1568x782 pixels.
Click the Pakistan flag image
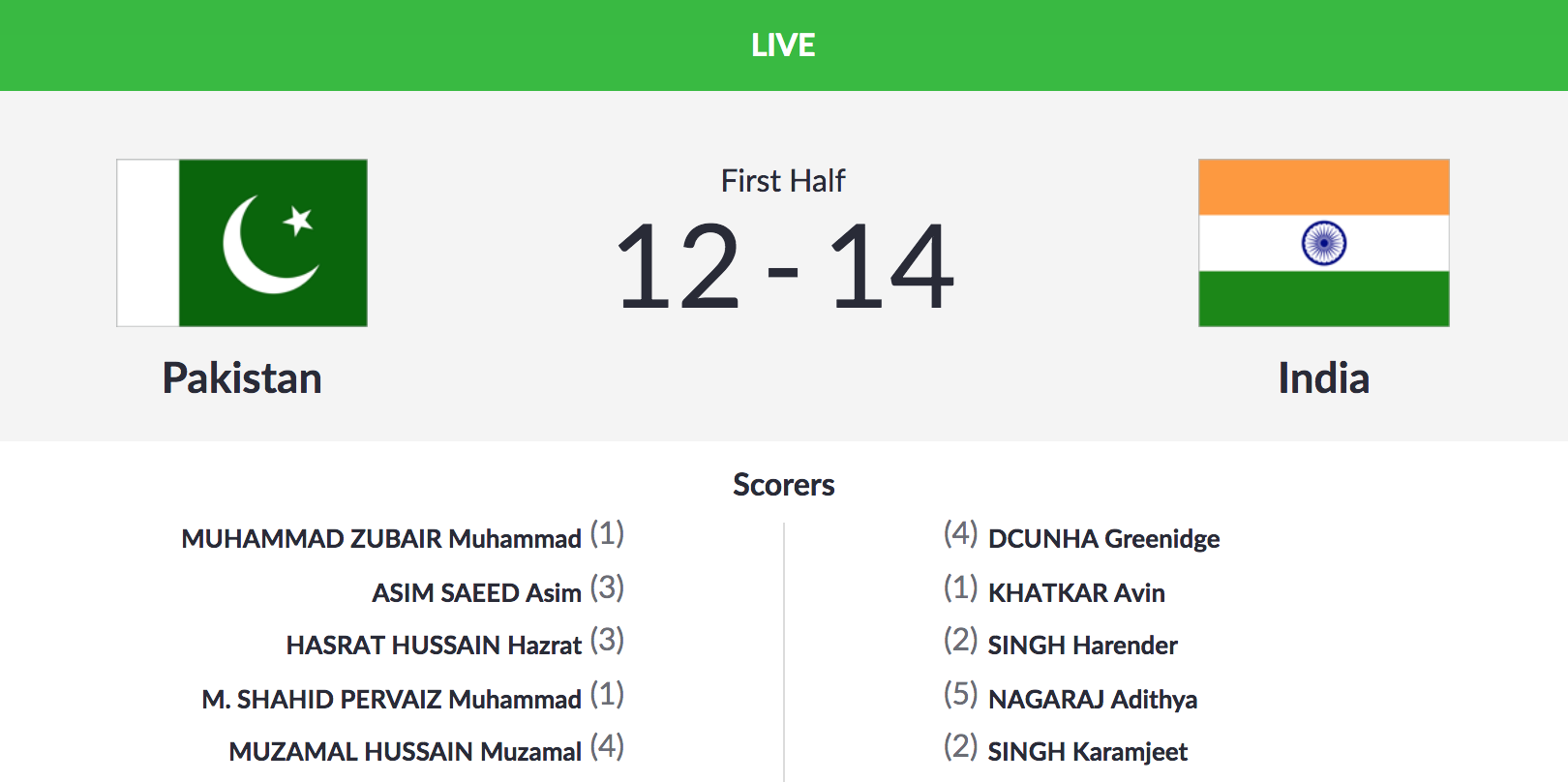point(242,243)
